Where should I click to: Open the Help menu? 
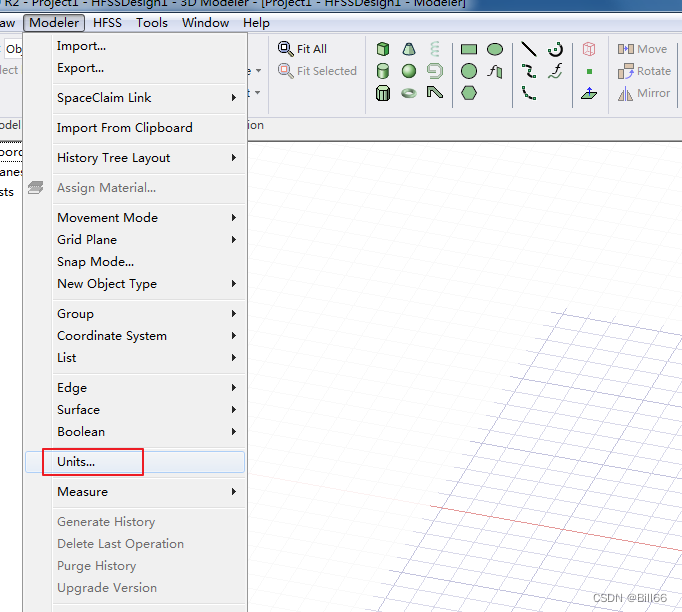tap(256, 23)
